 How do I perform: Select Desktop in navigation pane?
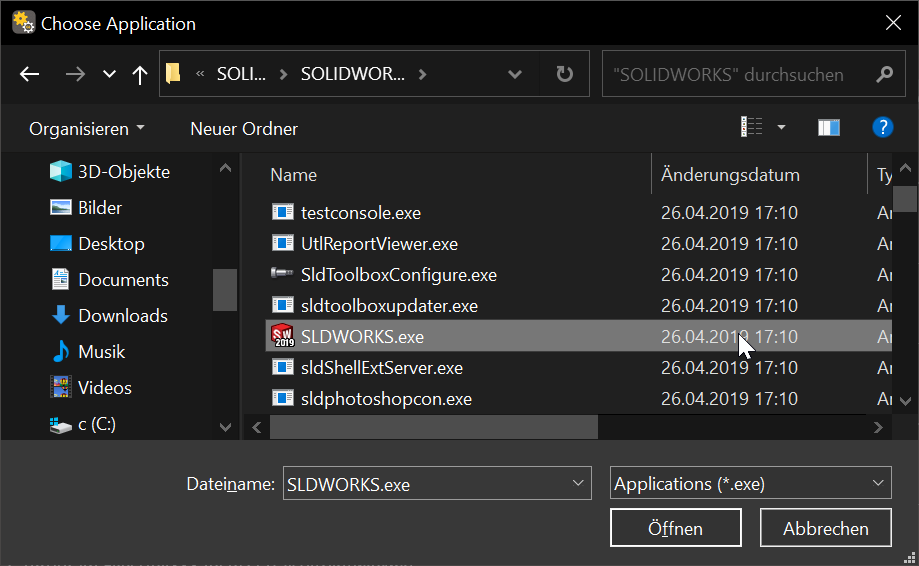(97, 244)
